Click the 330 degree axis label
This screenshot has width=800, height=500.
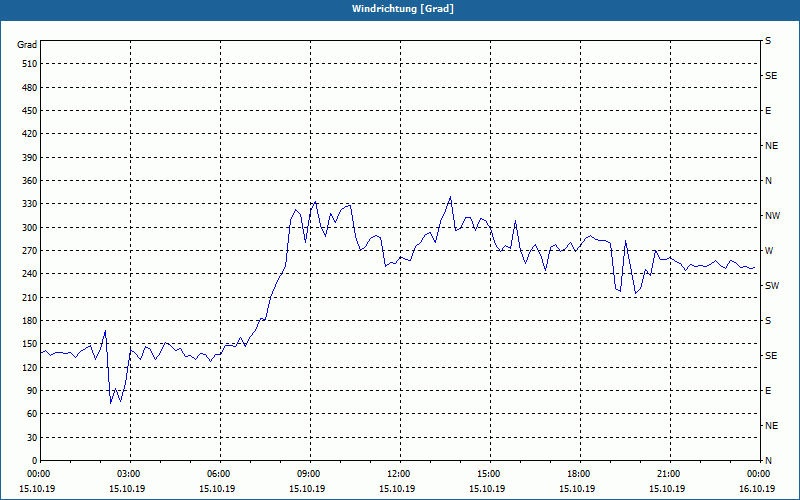29,204
